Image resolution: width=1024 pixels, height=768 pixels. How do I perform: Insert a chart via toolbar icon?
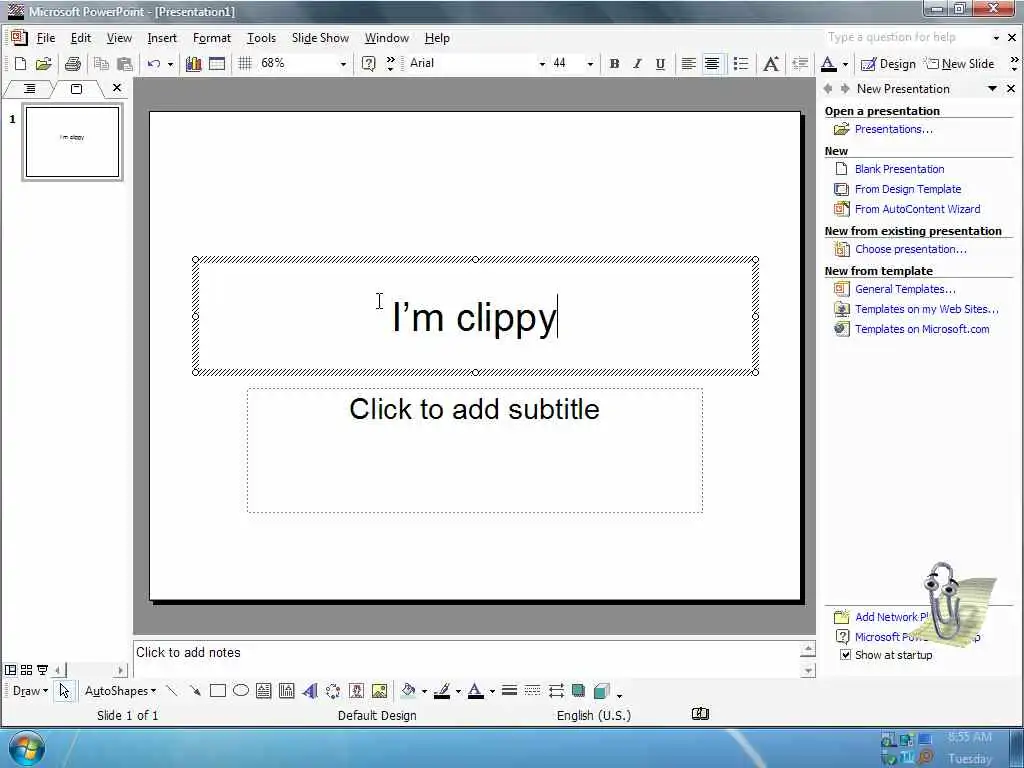click(193, 63)
